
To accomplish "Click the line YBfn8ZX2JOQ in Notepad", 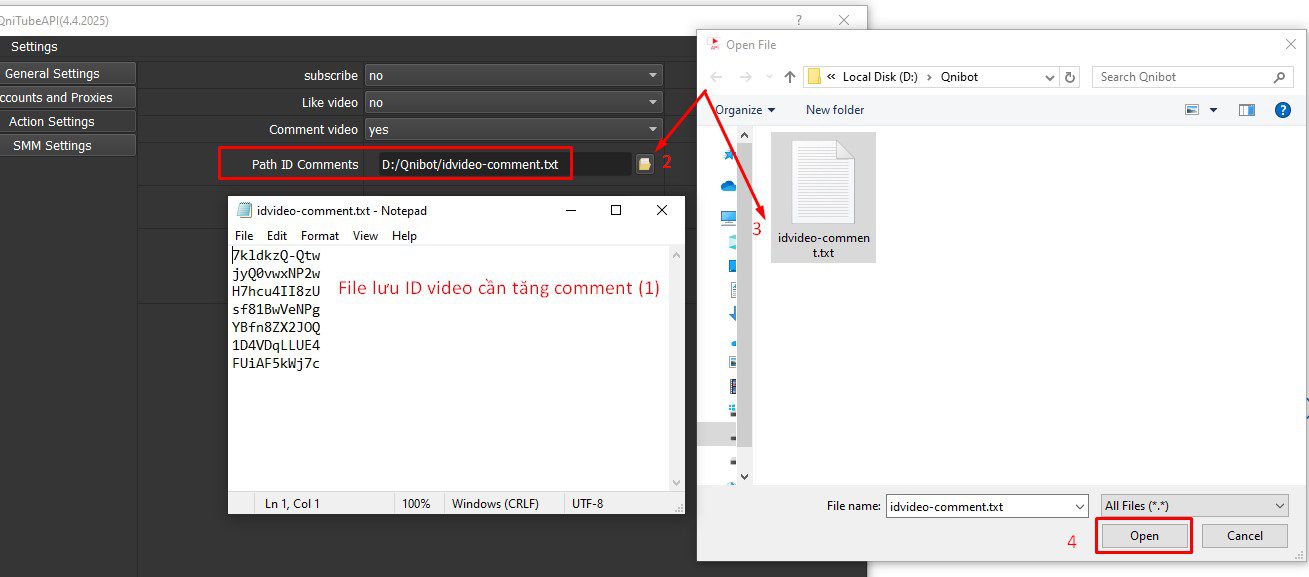I will (x=276, y=327).
